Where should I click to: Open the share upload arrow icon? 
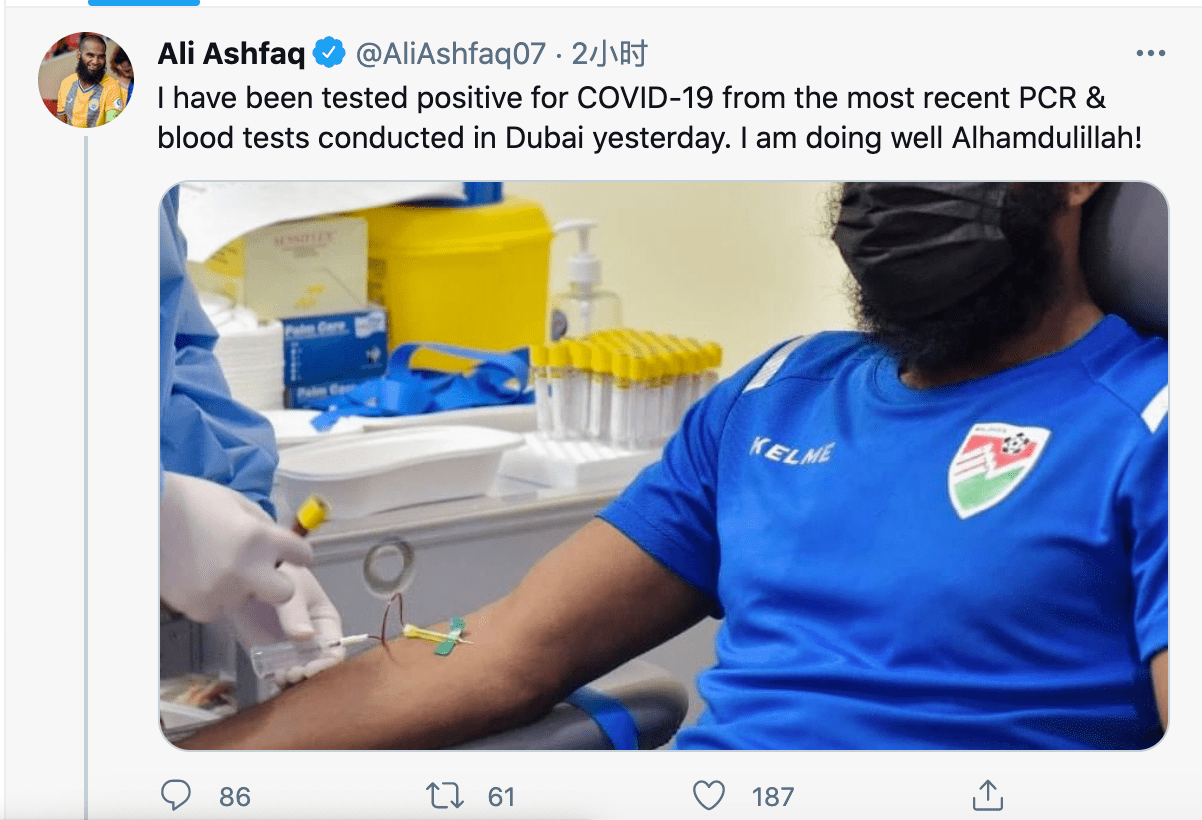point(987,795)
